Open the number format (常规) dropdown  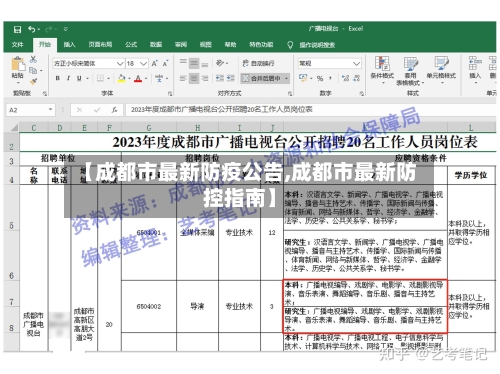[x=356, y=63]
